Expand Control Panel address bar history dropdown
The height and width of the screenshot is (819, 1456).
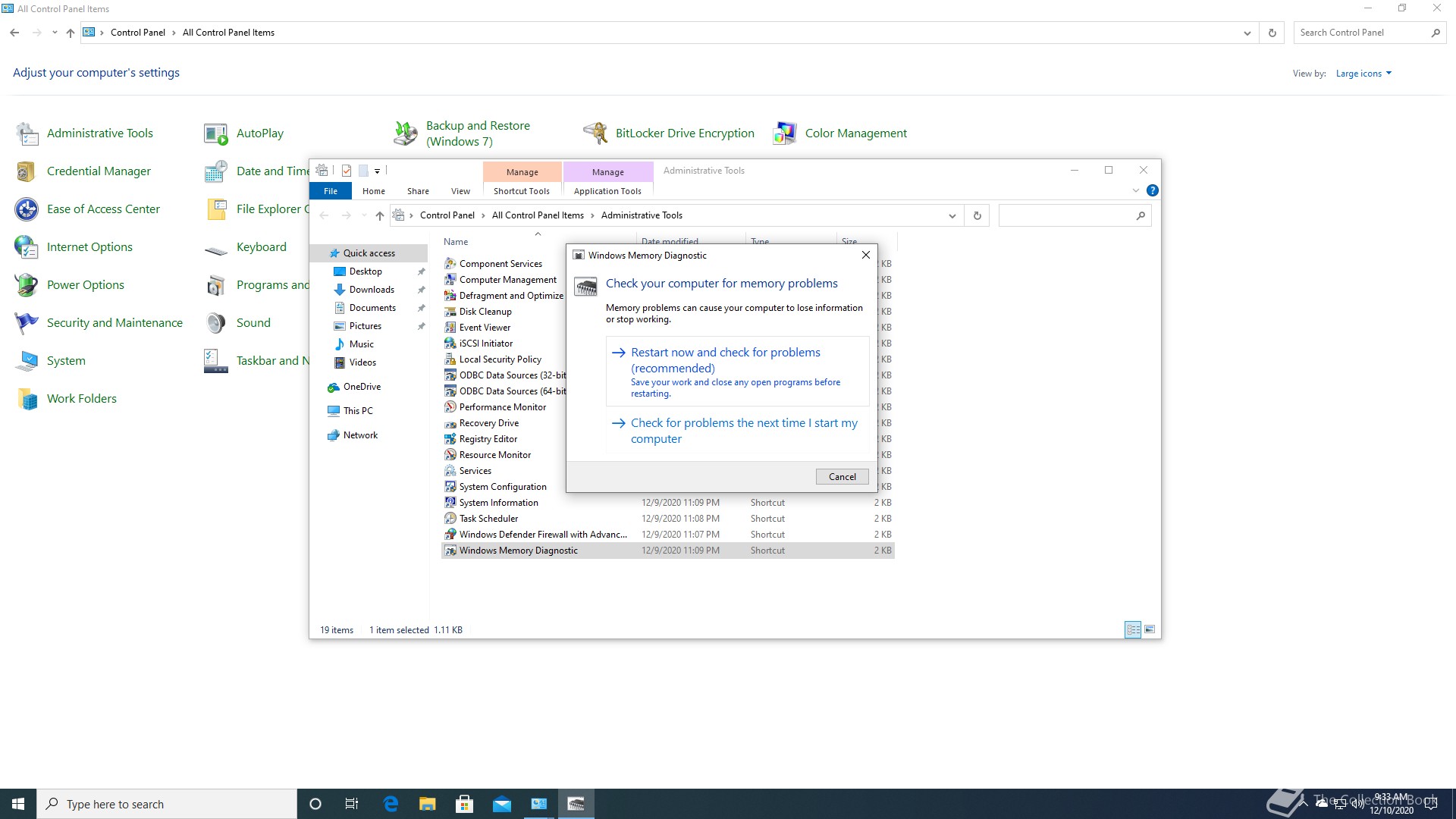(x=1247, y=33)
